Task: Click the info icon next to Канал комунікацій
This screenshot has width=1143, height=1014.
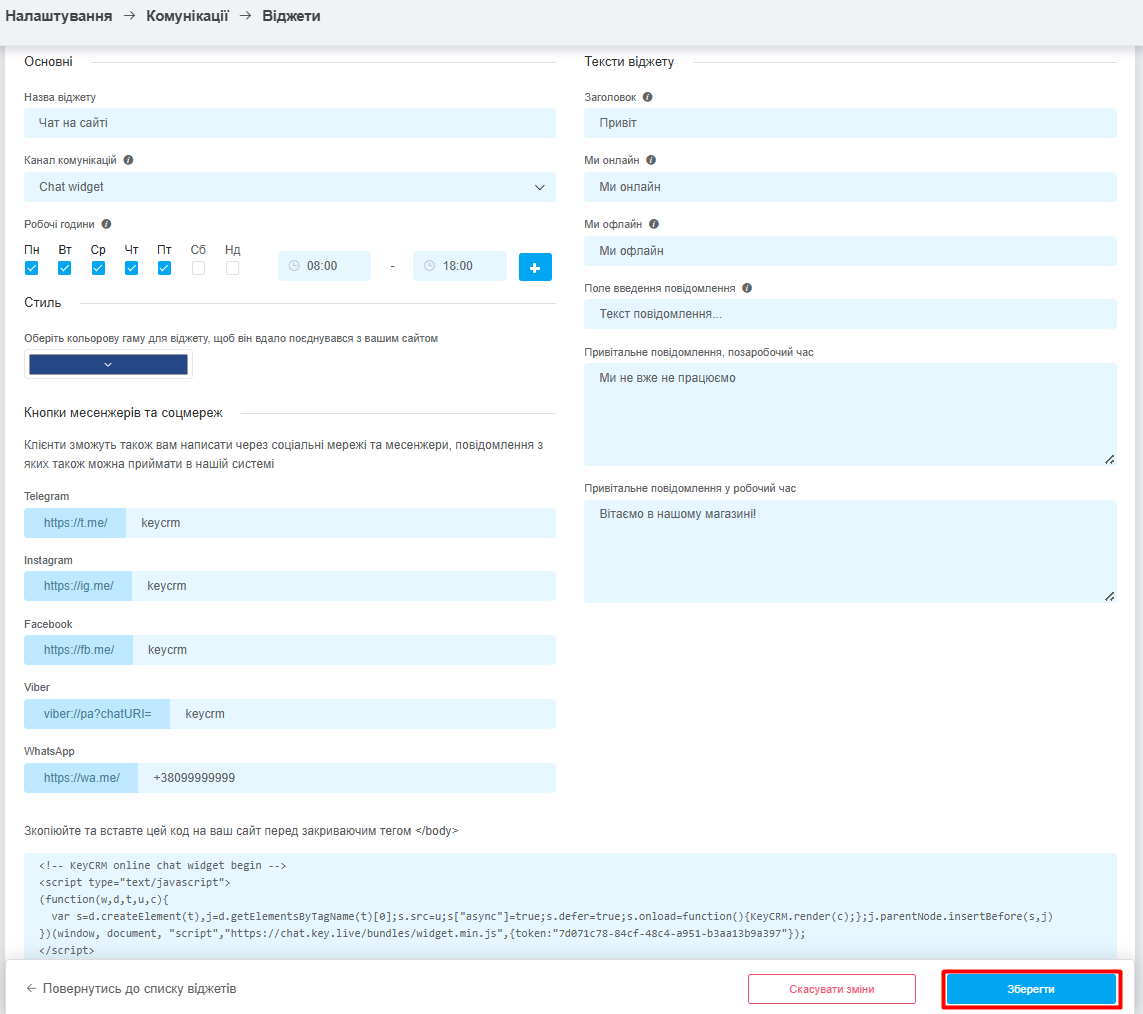Action: pos(128,160)
